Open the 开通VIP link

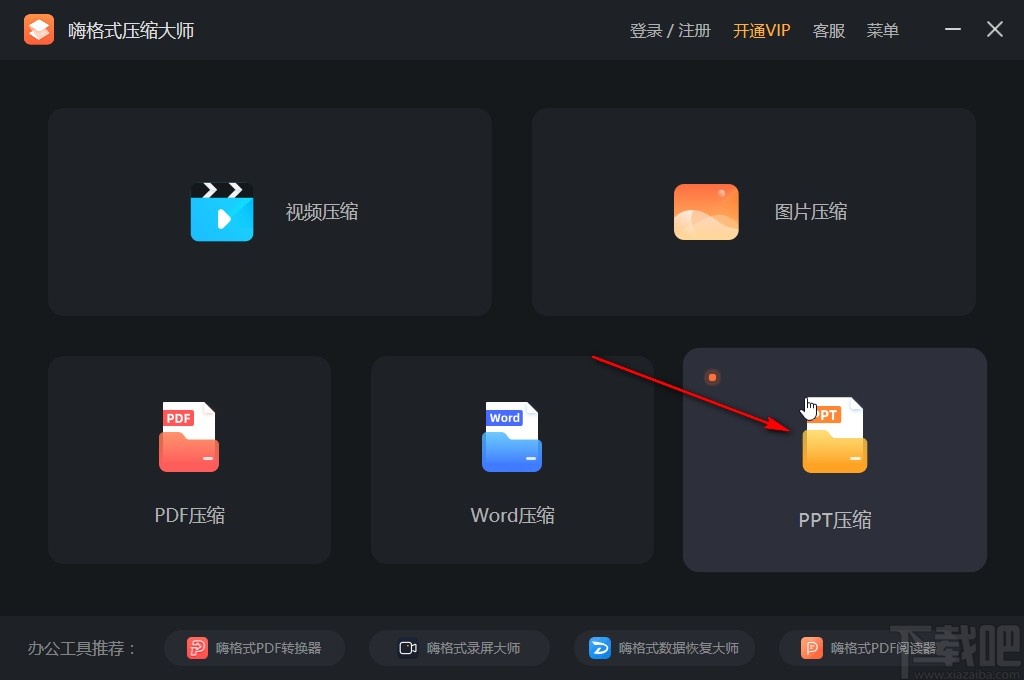[761, 31]
